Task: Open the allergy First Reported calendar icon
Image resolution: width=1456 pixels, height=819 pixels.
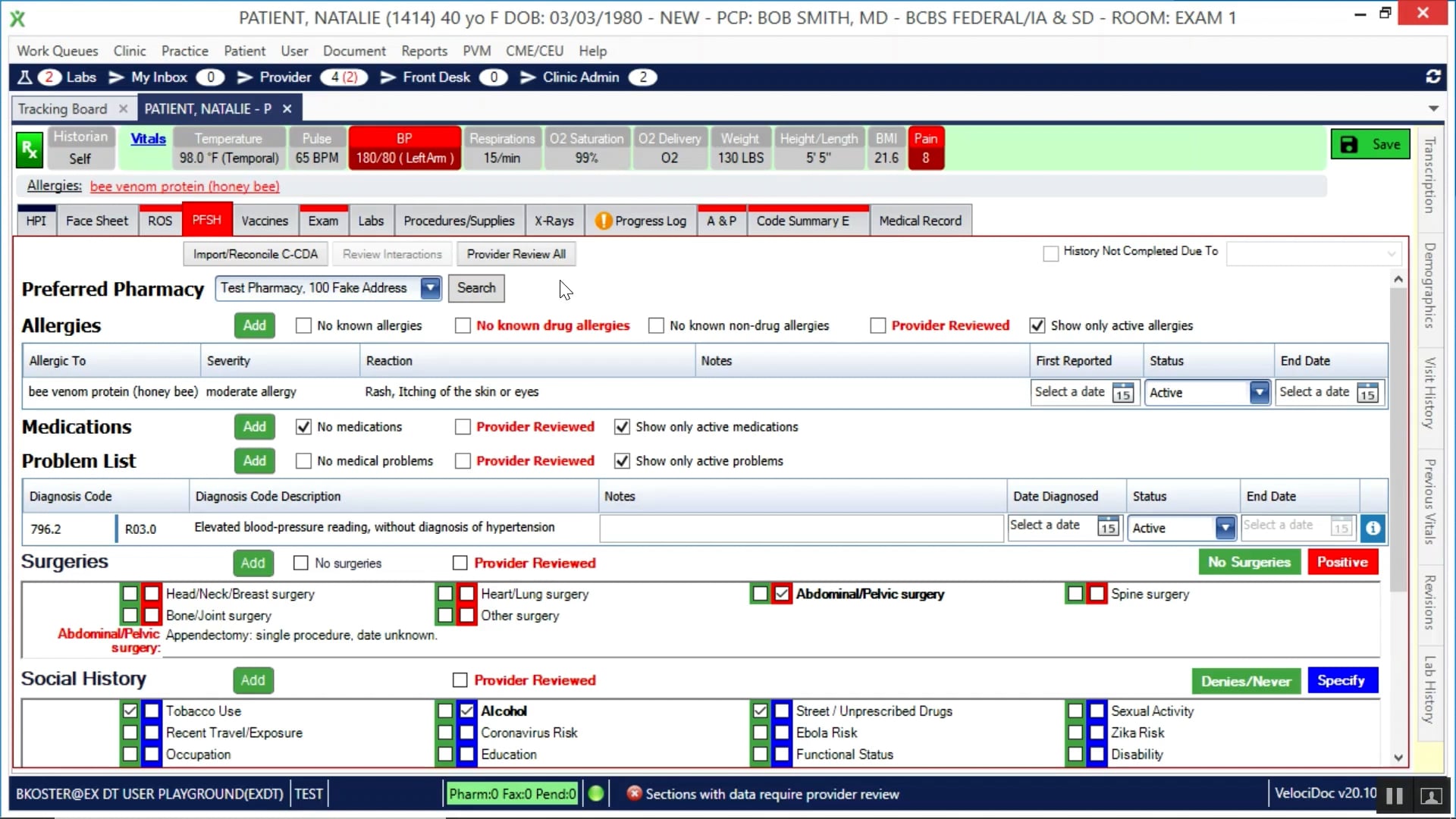Action: [x=1123, y=393]
